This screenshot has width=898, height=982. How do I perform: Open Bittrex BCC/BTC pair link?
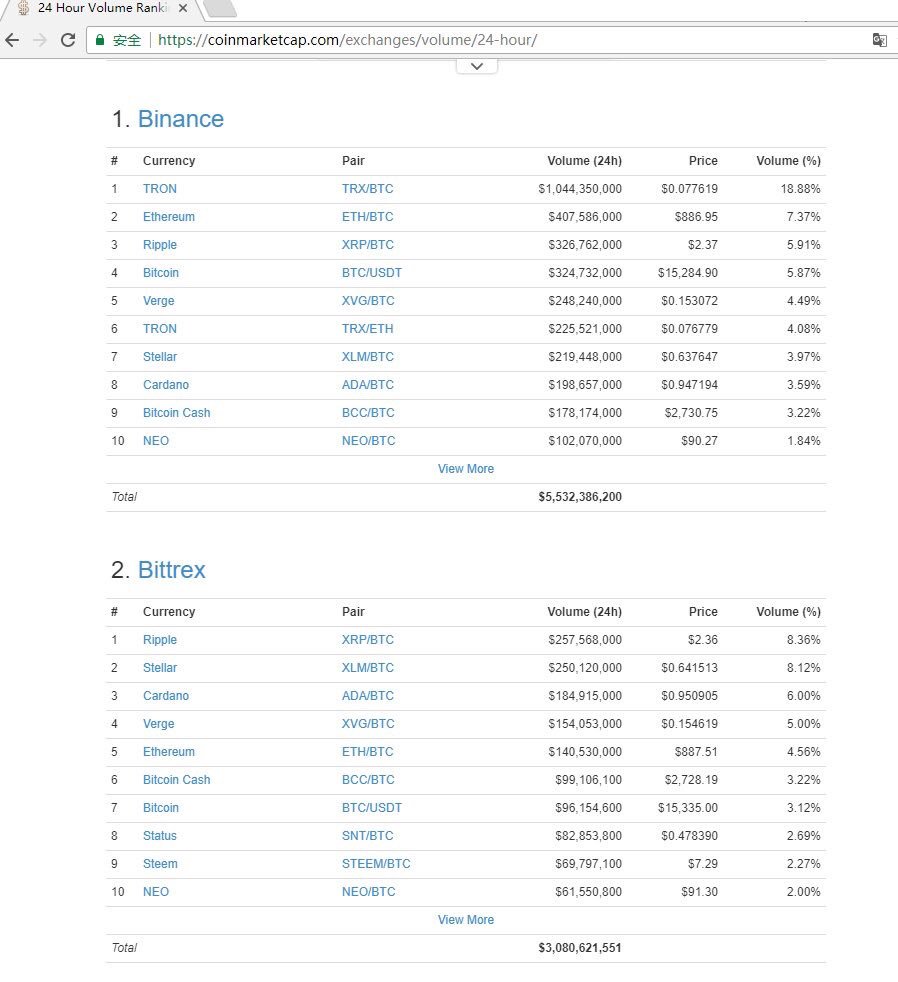point(368,780)
